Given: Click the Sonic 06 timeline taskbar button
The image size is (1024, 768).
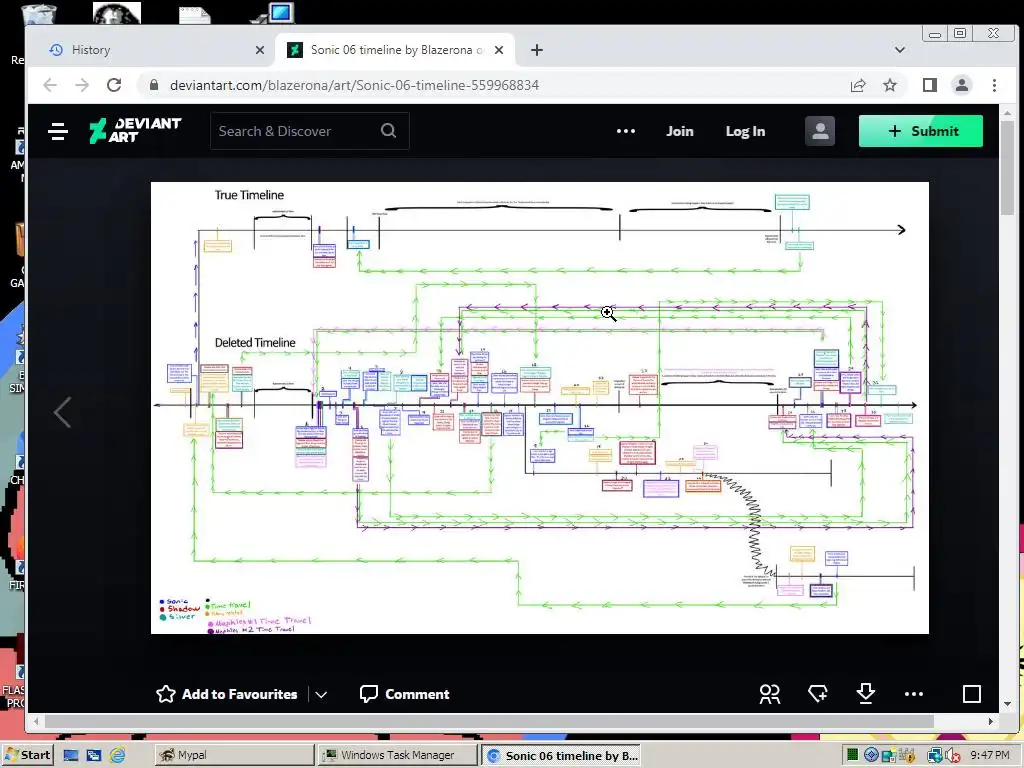Looking at the screenshot, I should pyautogui.click(x=561, y=755).
